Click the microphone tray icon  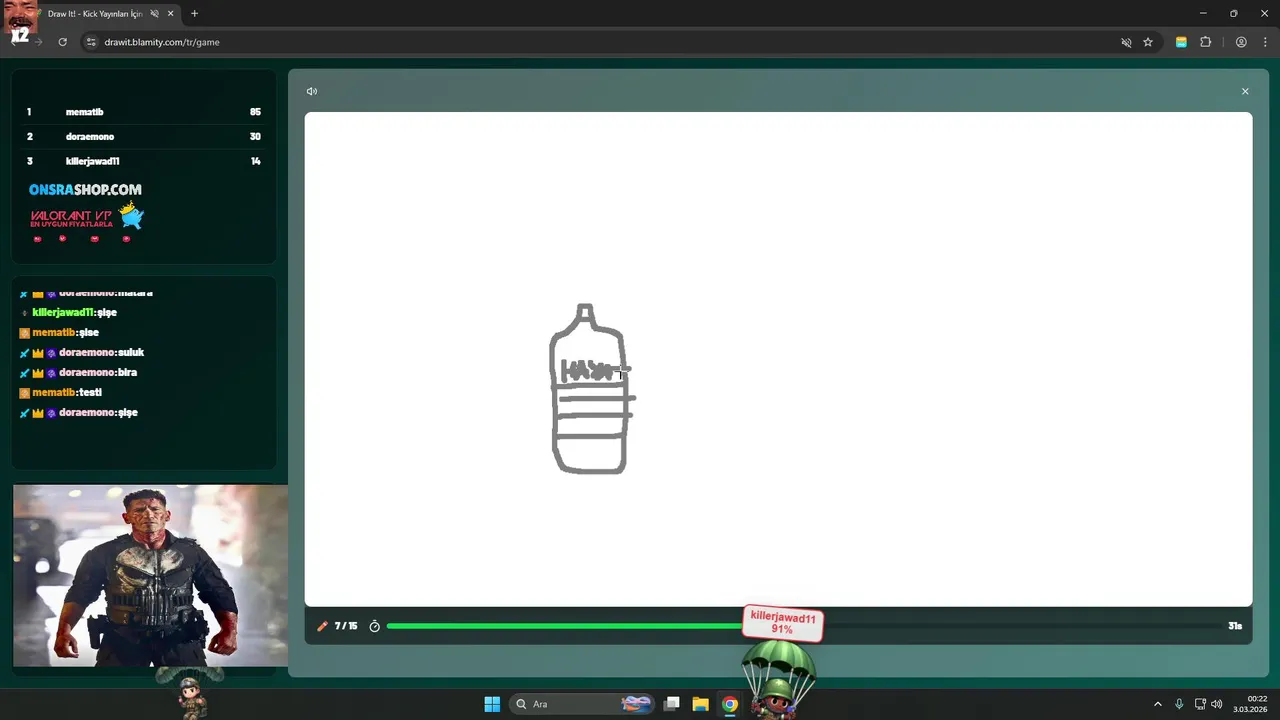(1179, 704)
